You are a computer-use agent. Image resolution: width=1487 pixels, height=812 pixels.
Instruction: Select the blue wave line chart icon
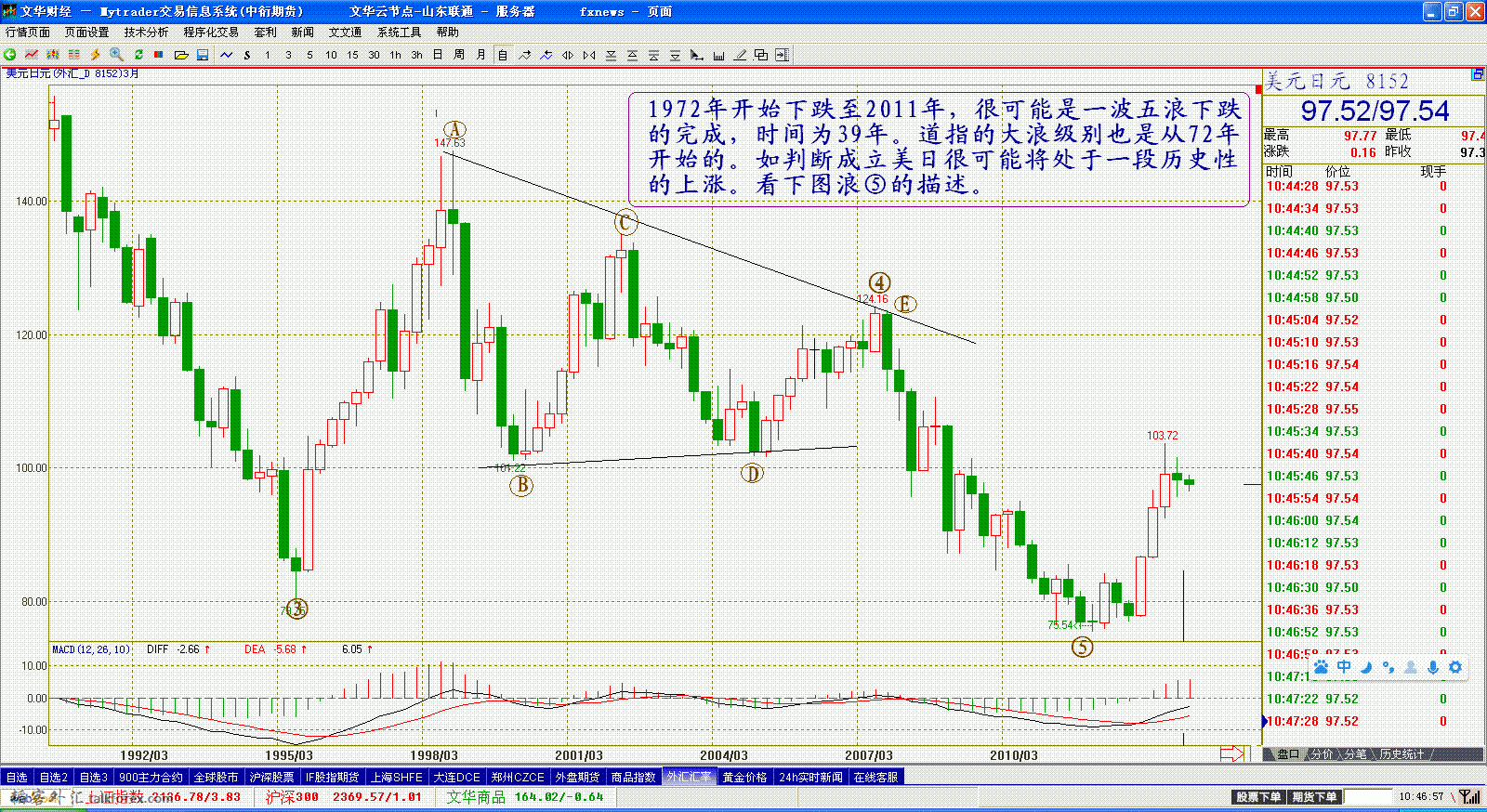coord(227,55)
